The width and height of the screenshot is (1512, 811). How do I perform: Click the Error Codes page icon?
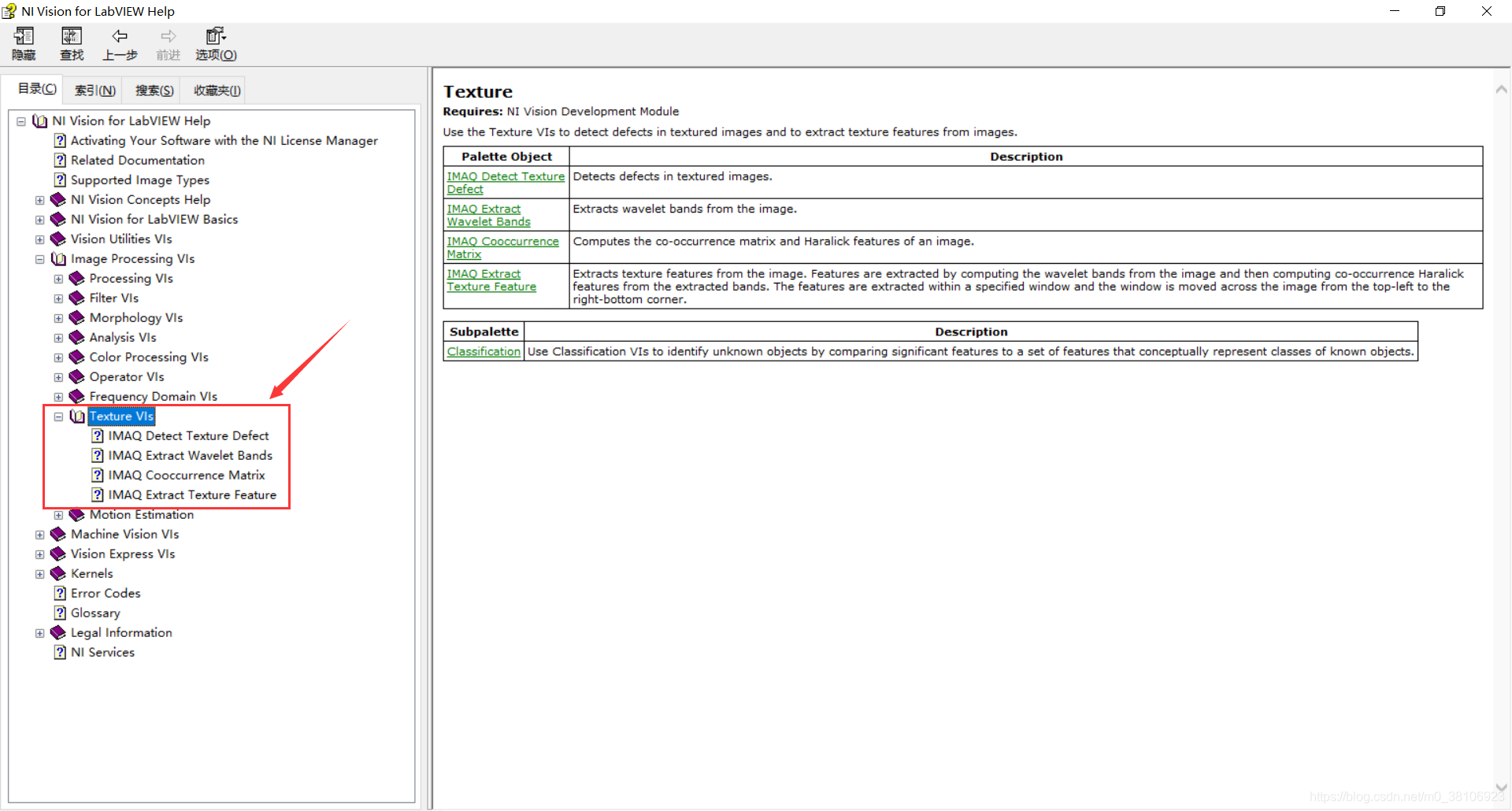pos(60,594)
